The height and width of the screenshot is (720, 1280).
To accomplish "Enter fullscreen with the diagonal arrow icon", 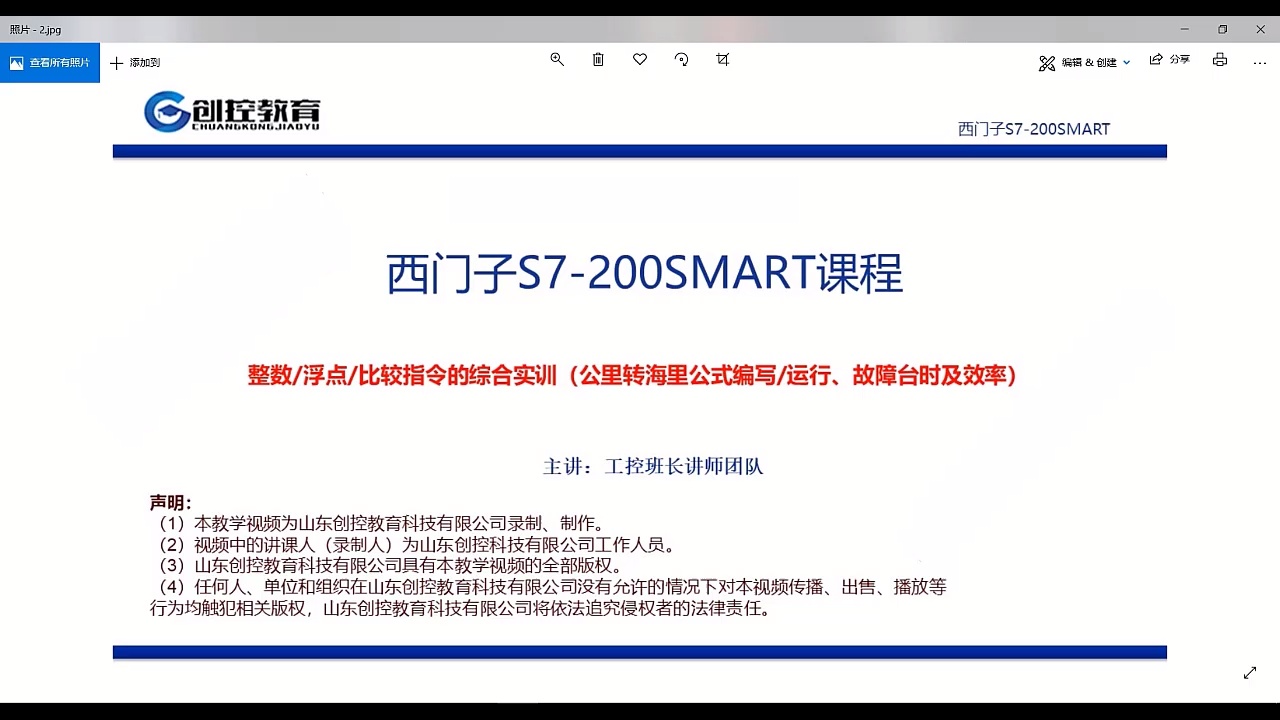I will tap(1249, 673).
